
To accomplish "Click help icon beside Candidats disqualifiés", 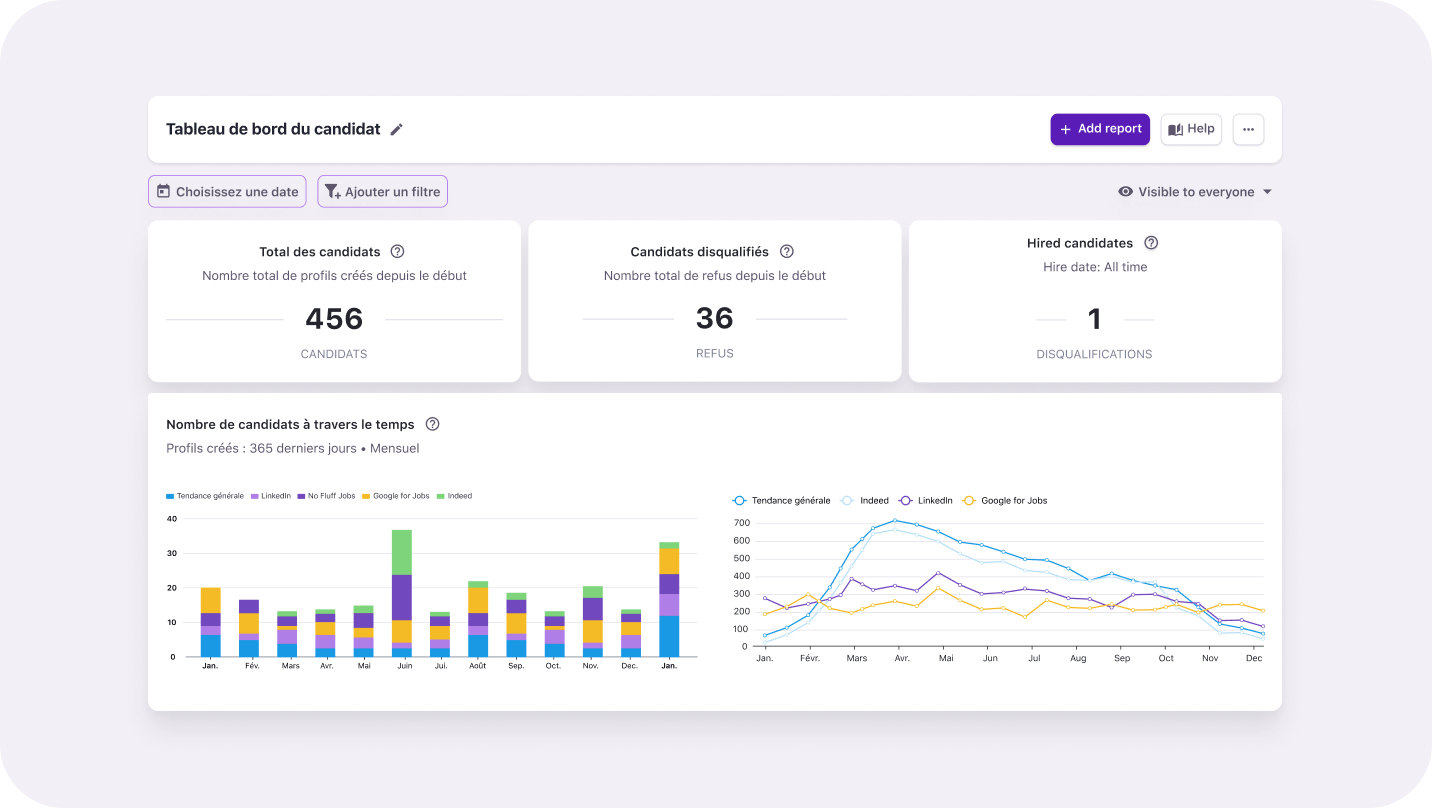I will click(x=787, y=252).
